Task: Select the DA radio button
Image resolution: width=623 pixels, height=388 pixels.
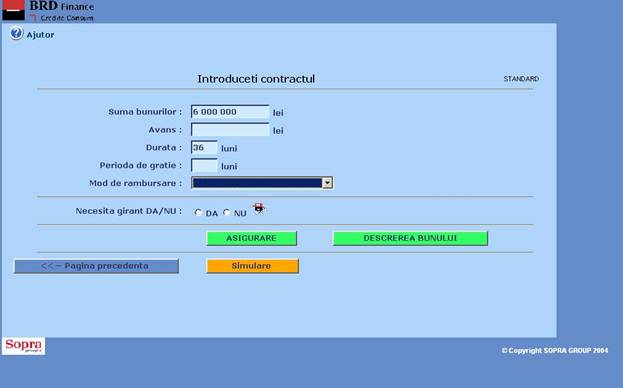Action: pyautogui.click(x=198, y=212)
